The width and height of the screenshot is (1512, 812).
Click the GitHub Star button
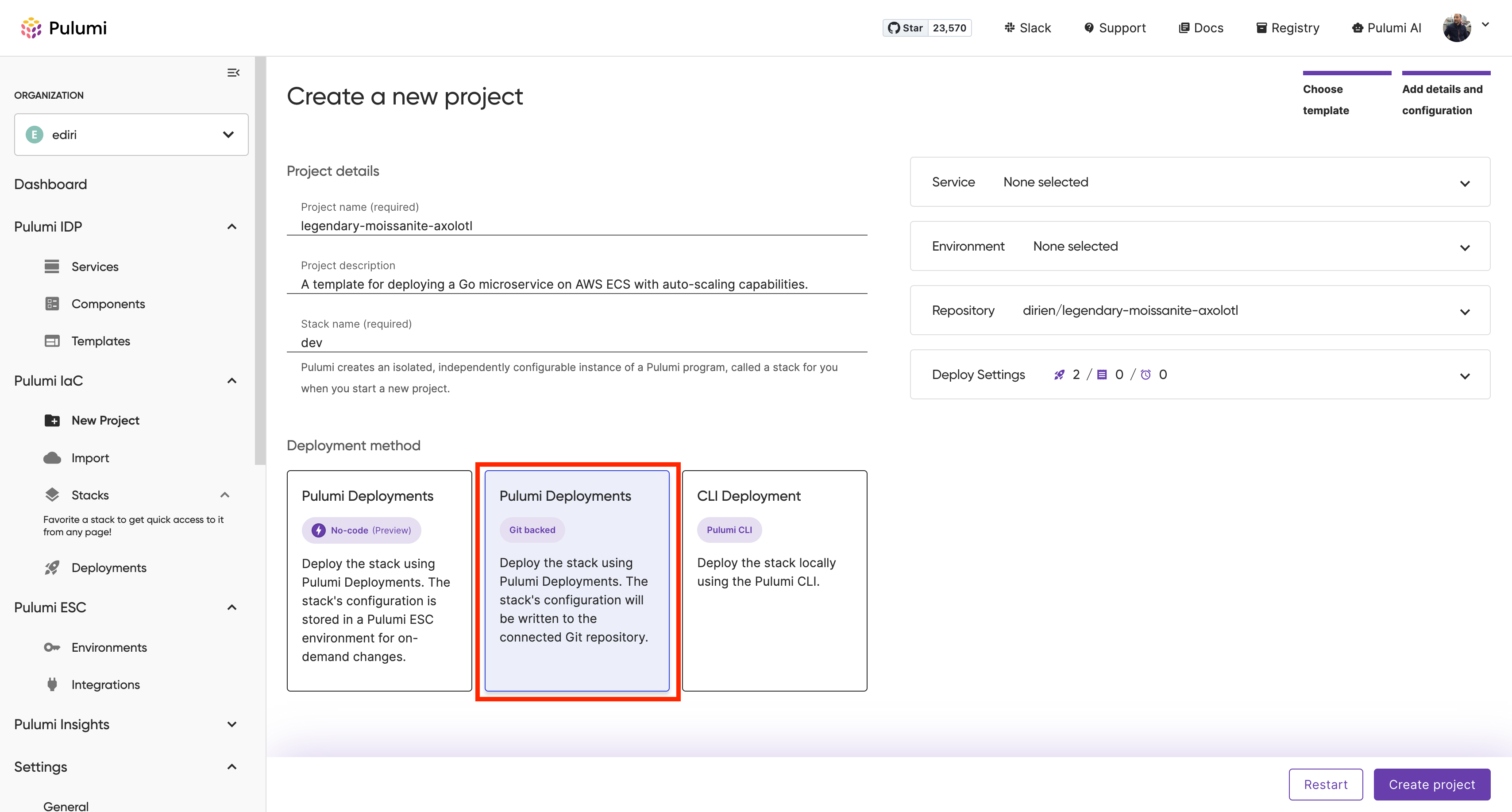905,27
